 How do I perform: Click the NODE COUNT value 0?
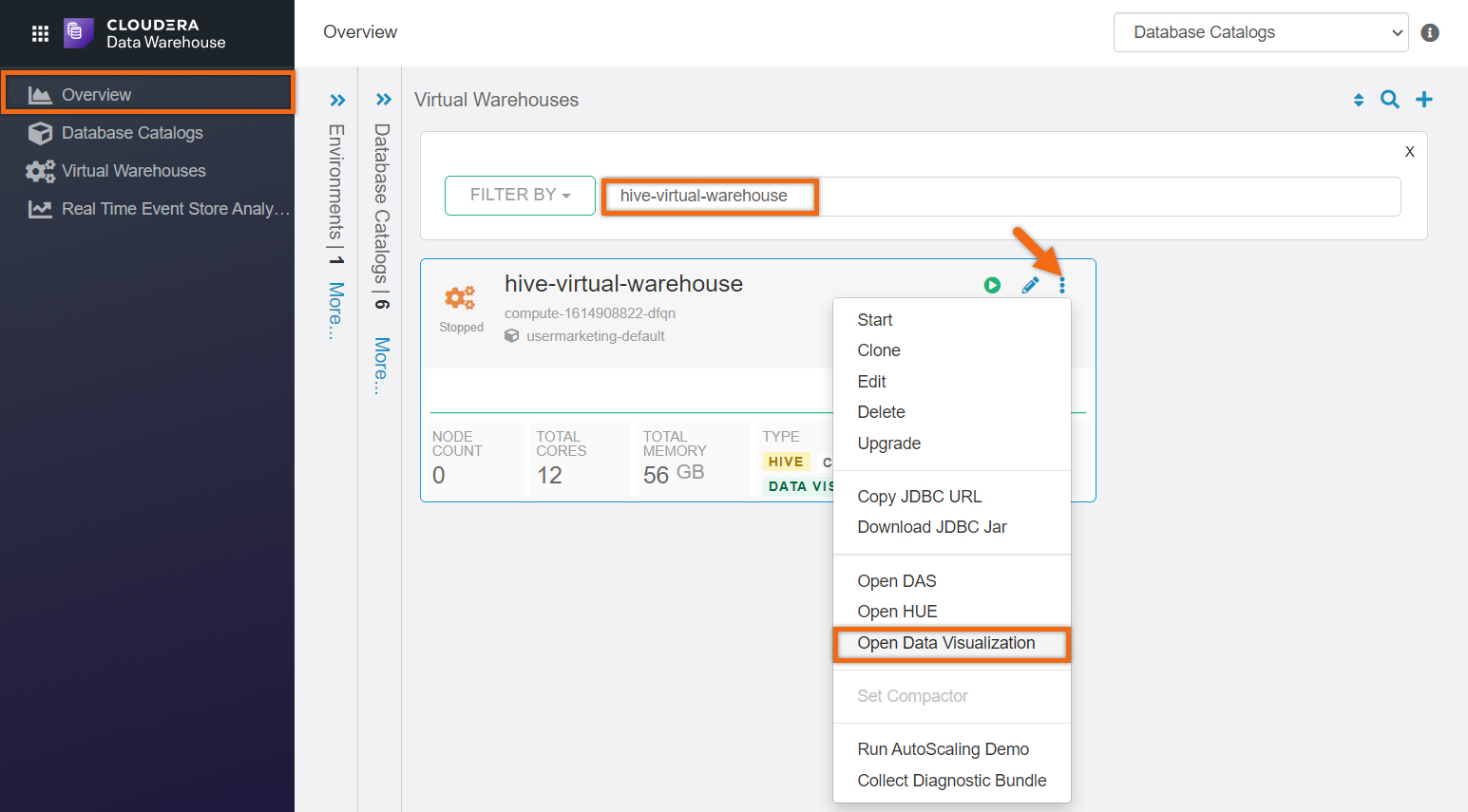tap(439, 476)
